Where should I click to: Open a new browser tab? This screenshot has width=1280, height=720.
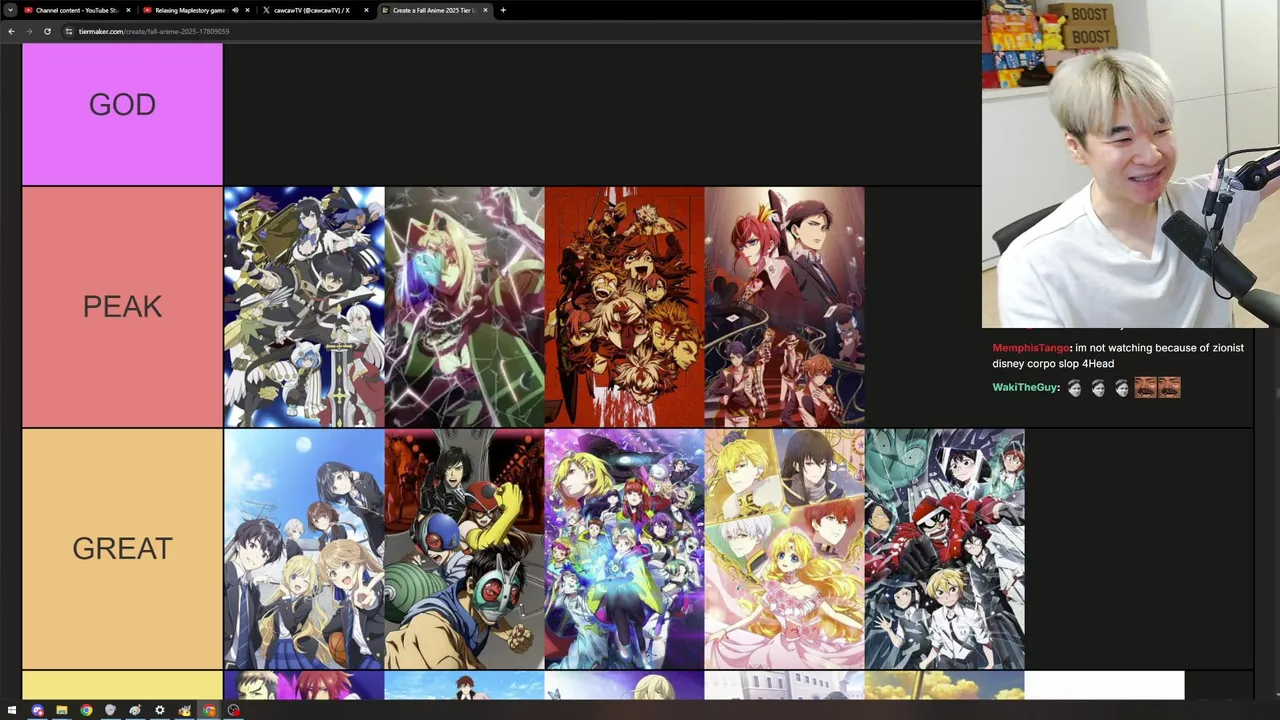[x=503, y=10]
